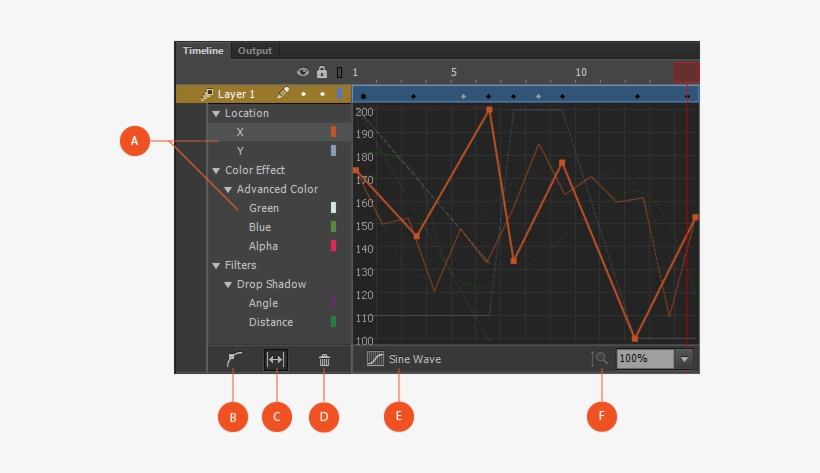
Task: Select the X property row
Action: point(279,132)
